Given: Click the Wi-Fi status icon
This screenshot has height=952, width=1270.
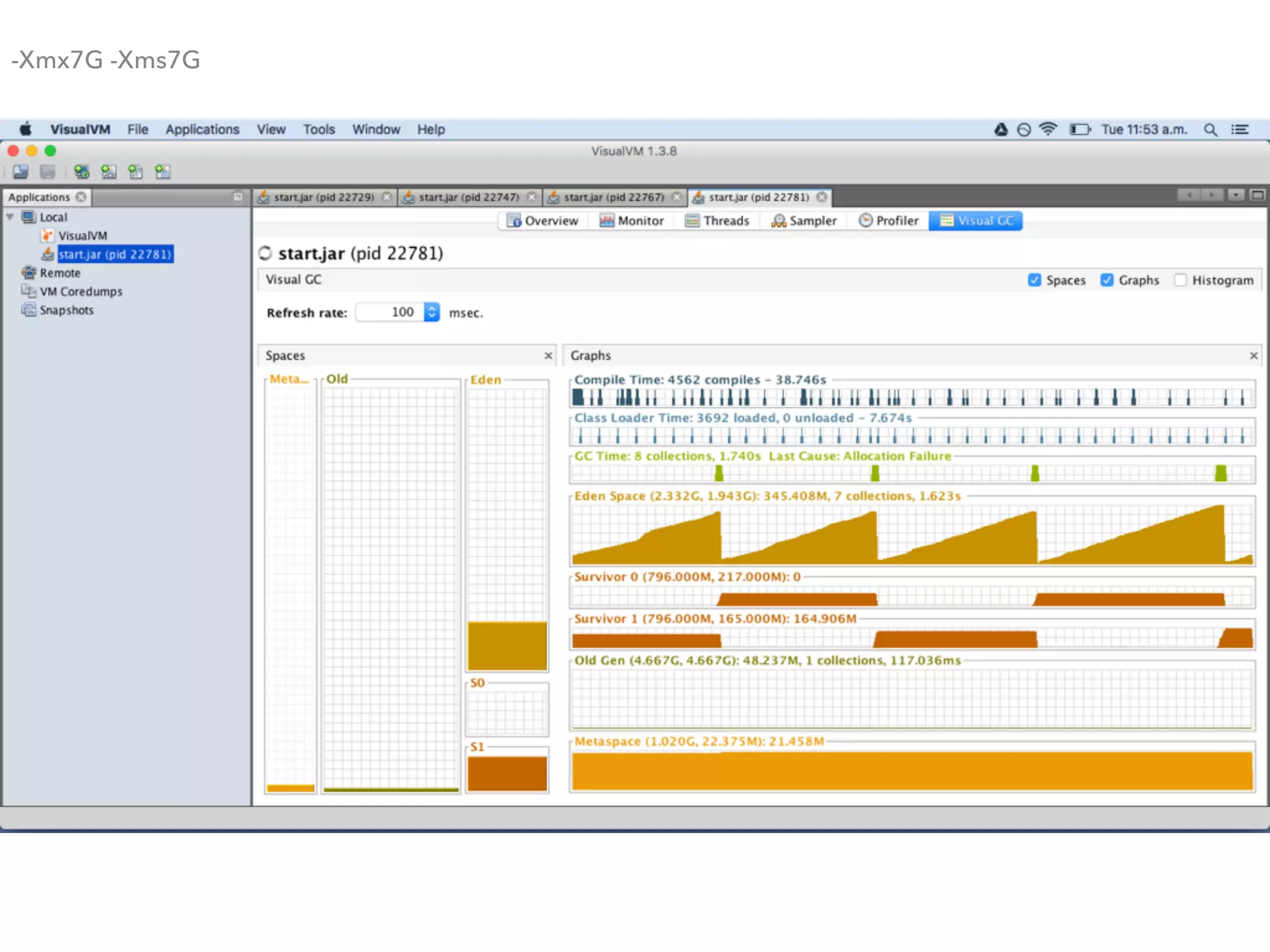Looking at the screenshot, I should 1048,129.
